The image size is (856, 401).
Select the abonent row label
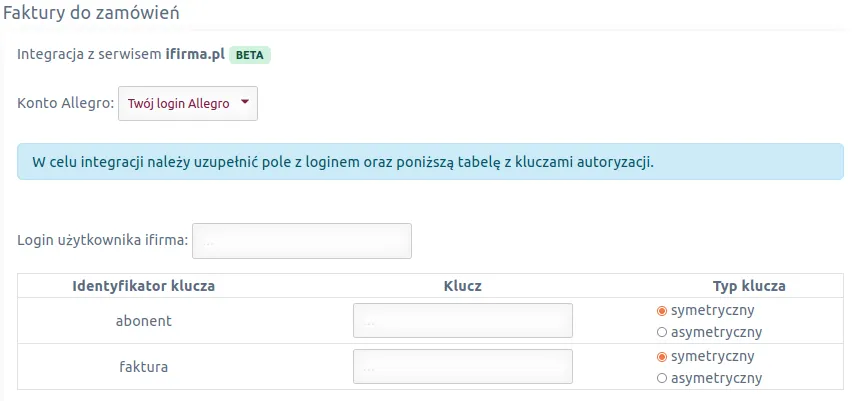click(143, 321)
